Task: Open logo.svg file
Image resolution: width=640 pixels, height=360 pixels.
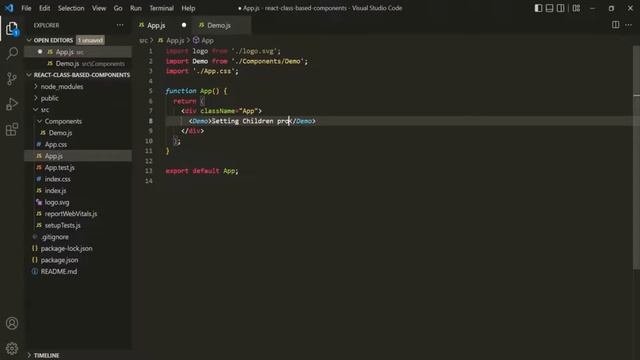Action: click(57, 202)
